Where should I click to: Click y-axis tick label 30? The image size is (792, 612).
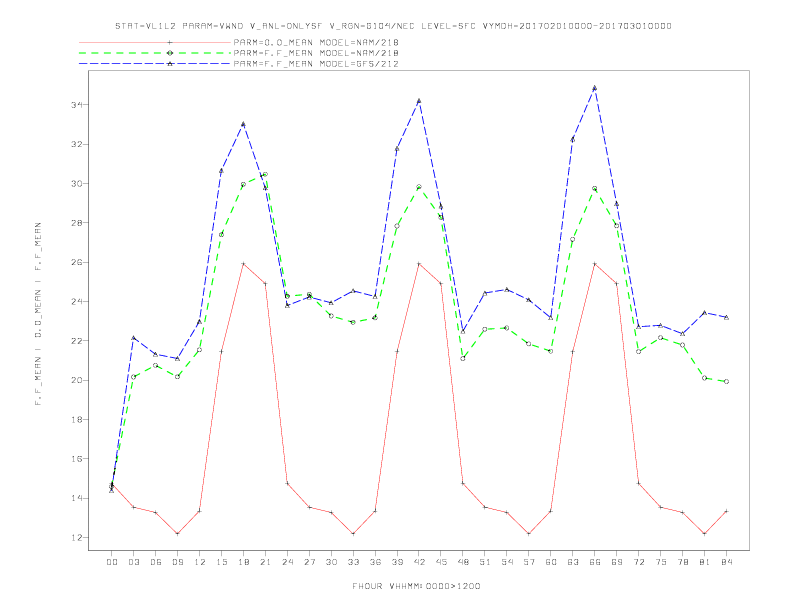[77, 184]
